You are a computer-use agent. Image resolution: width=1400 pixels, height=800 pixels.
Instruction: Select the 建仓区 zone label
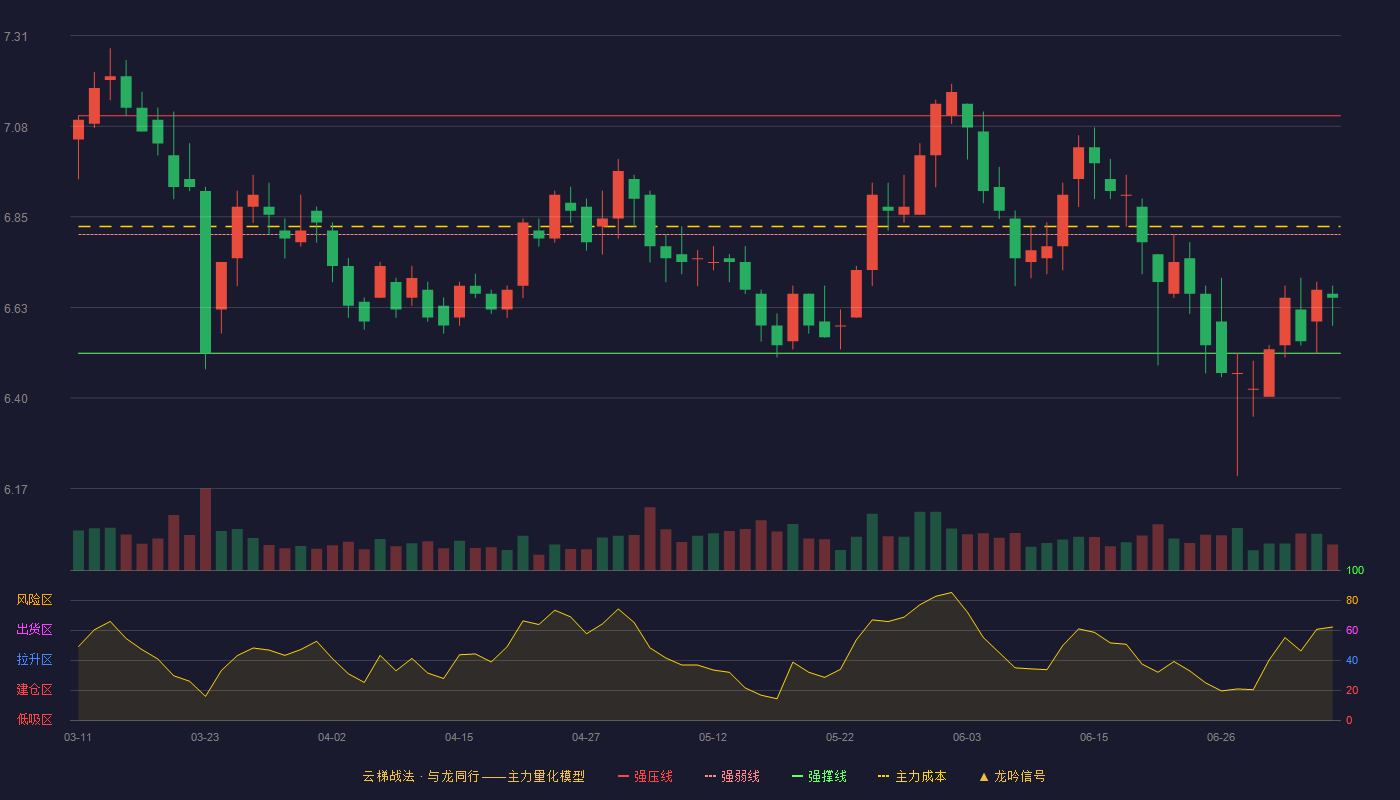coord(34,690)
